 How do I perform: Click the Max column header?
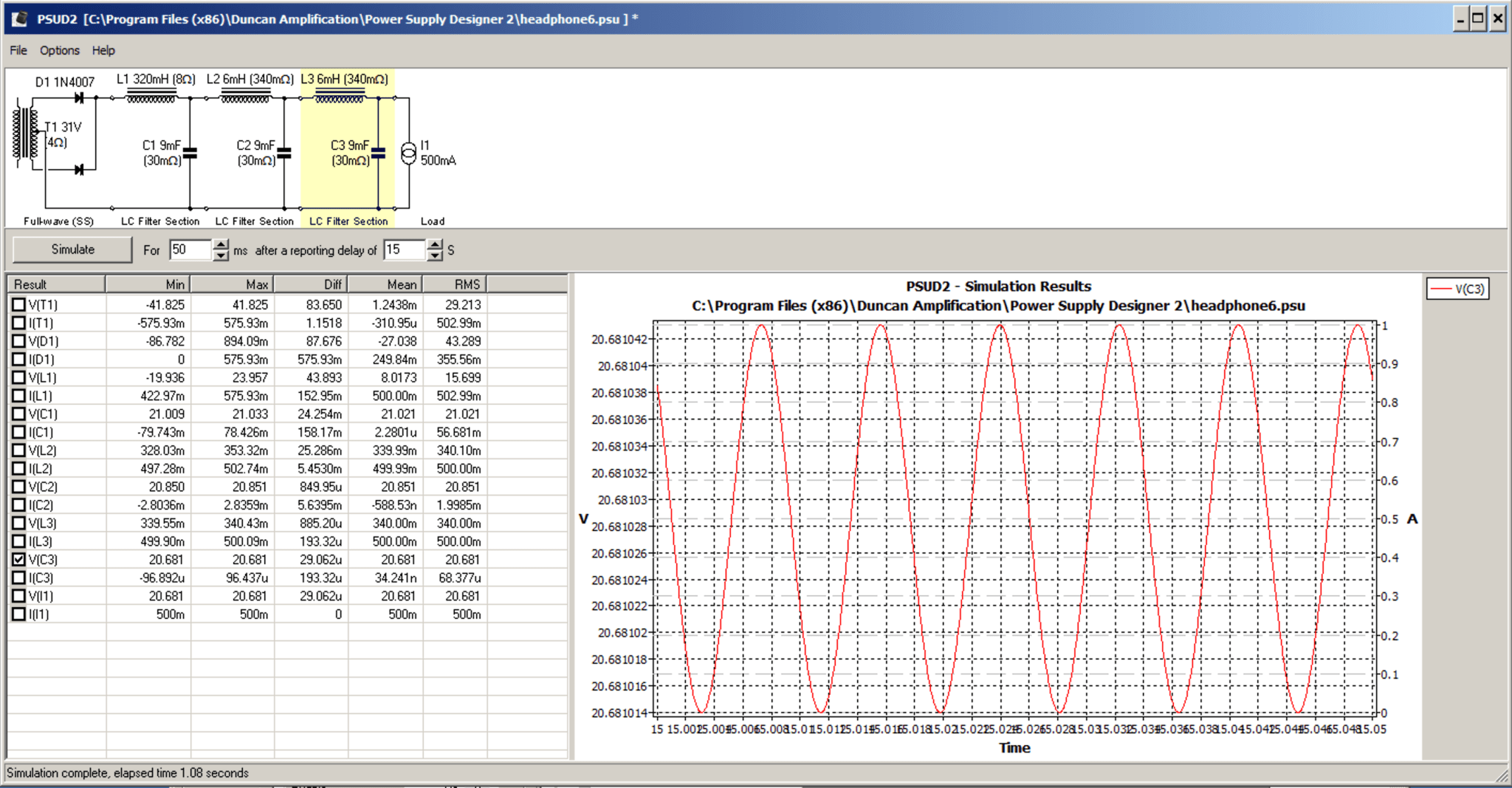232,284
